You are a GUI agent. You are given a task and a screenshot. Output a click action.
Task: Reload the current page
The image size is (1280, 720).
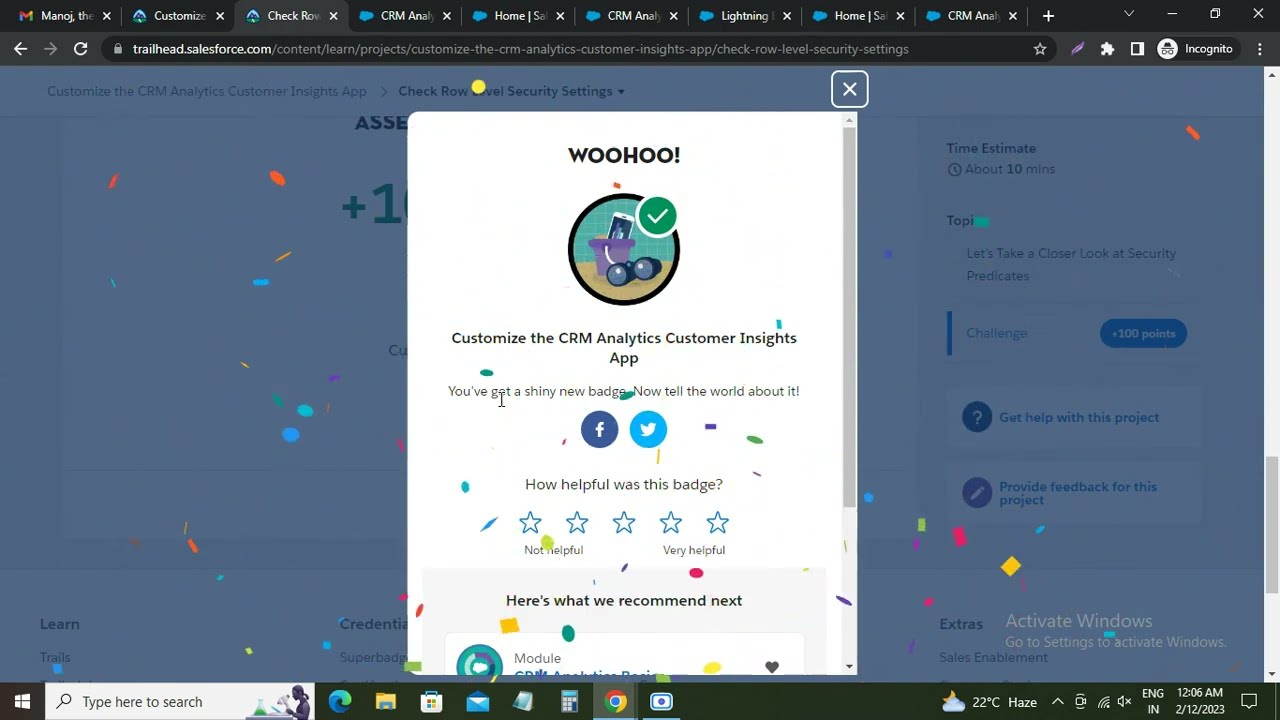click(x=81, y=48)
